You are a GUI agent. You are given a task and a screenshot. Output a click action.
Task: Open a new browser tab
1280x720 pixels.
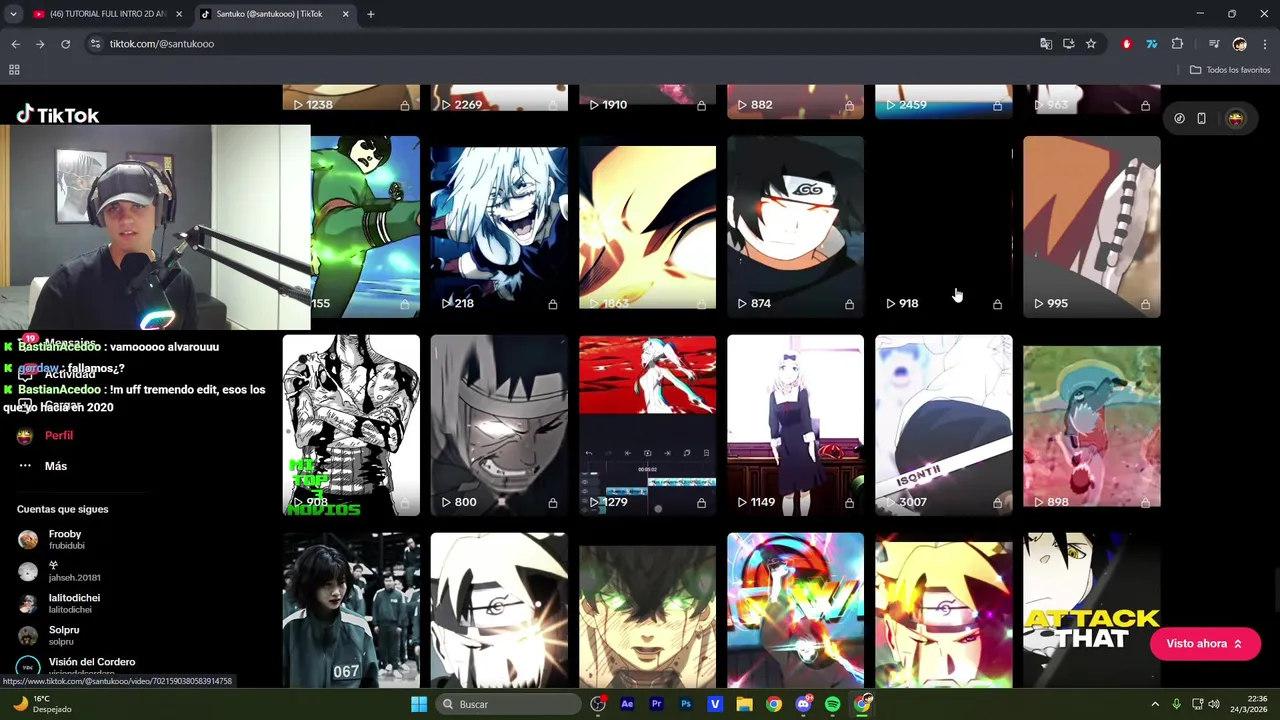point(370,14)
